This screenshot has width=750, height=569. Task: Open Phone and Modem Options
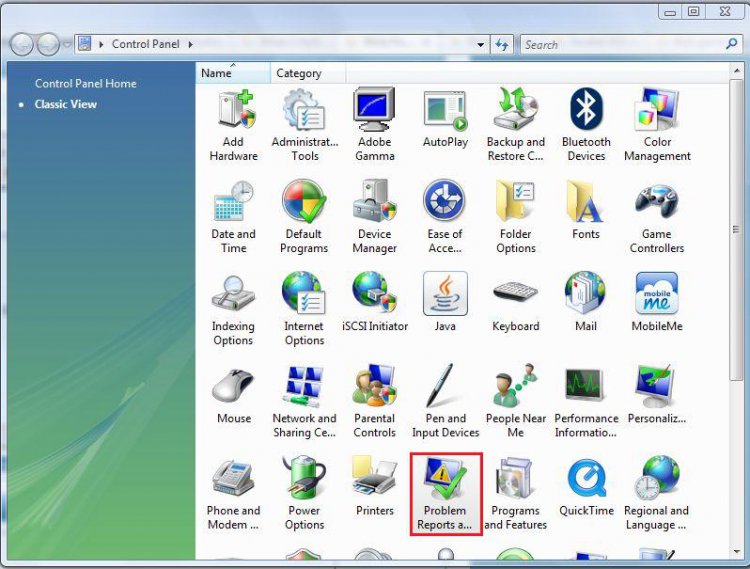(x=233, y=494)
